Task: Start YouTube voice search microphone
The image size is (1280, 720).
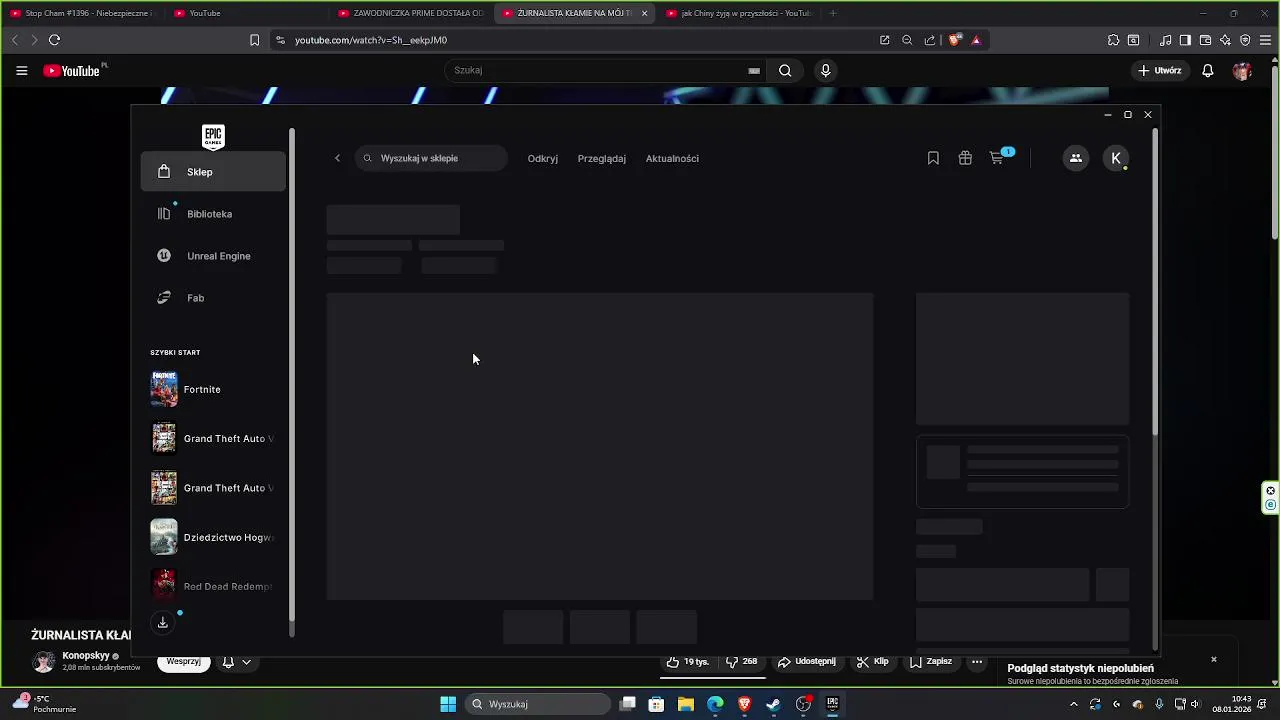Action: point(825,70)
